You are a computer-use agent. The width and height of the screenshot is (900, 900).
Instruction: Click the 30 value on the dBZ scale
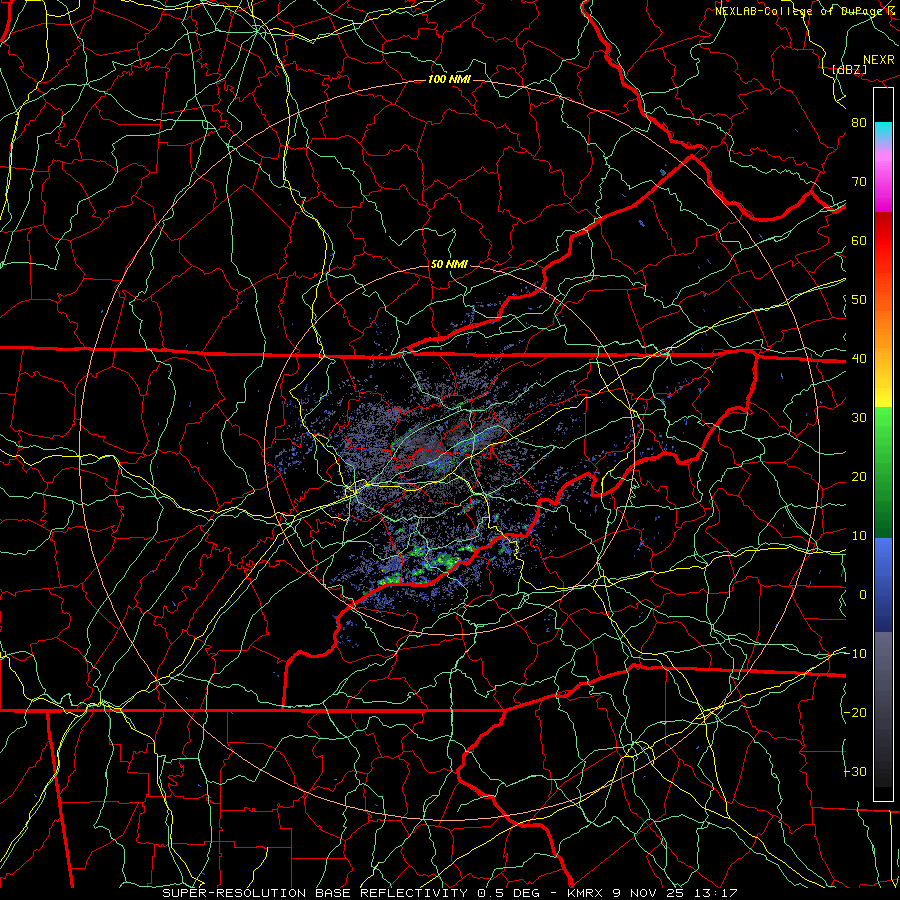[x=859, y=418]
